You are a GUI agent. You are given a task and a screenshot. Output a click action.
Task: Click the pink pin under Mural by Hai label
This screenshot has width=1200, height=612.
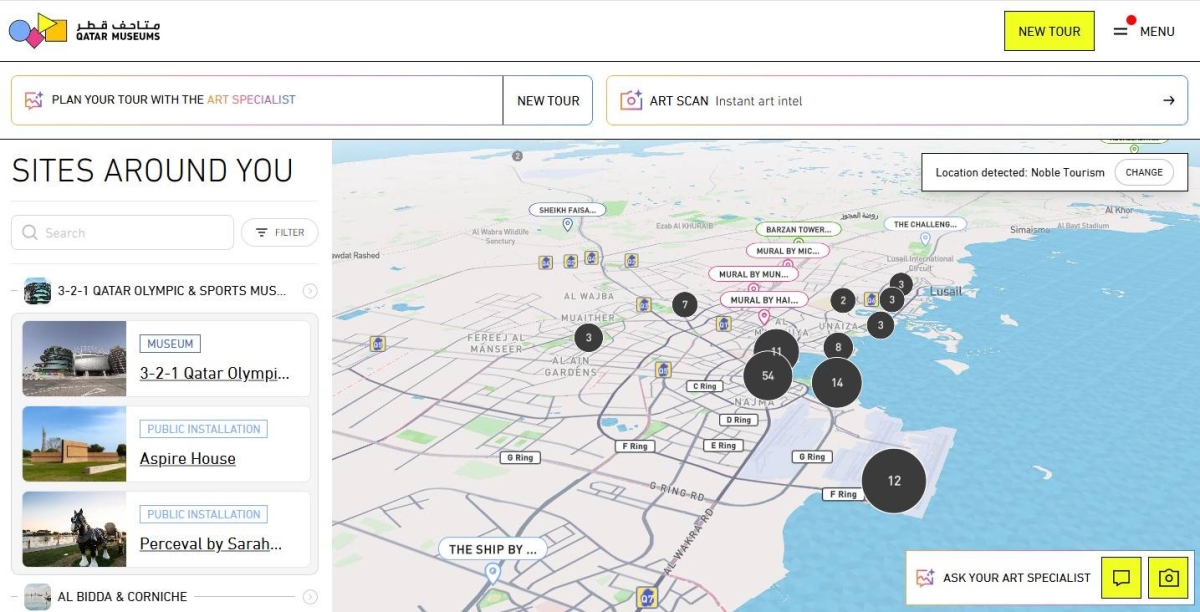(764, 317)
